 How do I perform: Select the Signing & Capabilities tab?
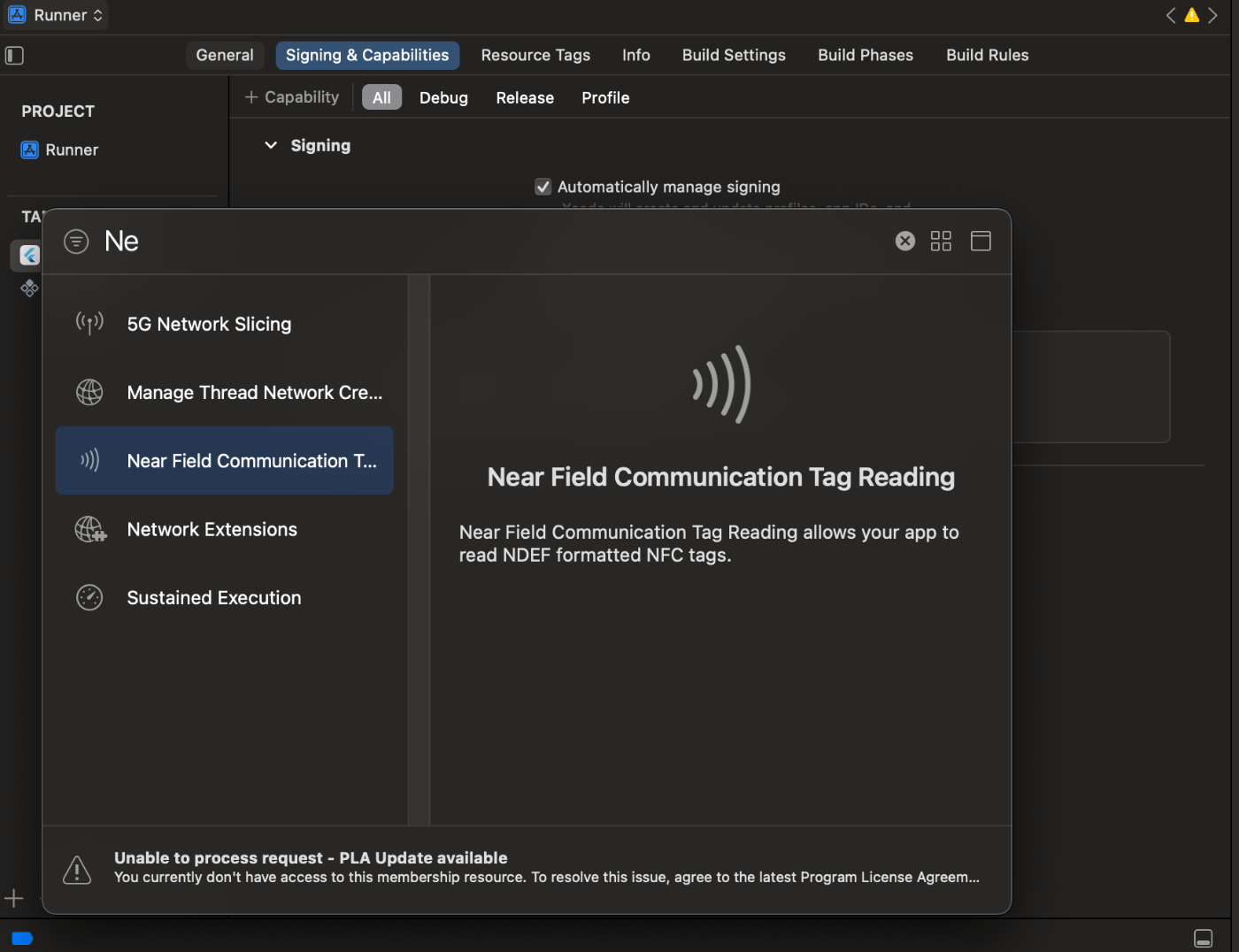point(367,55)
